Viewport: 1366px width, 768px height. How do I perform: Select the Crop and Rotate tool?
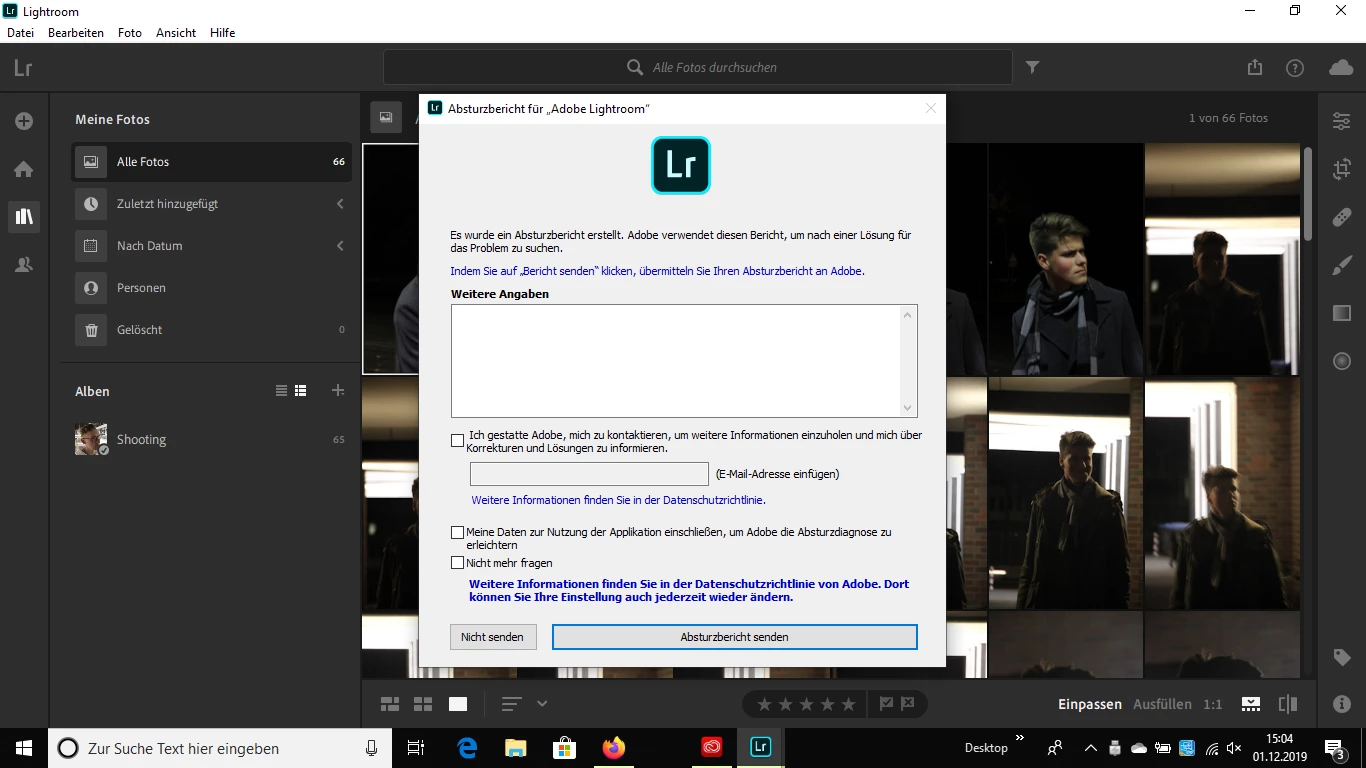[x=1342, y=169]
